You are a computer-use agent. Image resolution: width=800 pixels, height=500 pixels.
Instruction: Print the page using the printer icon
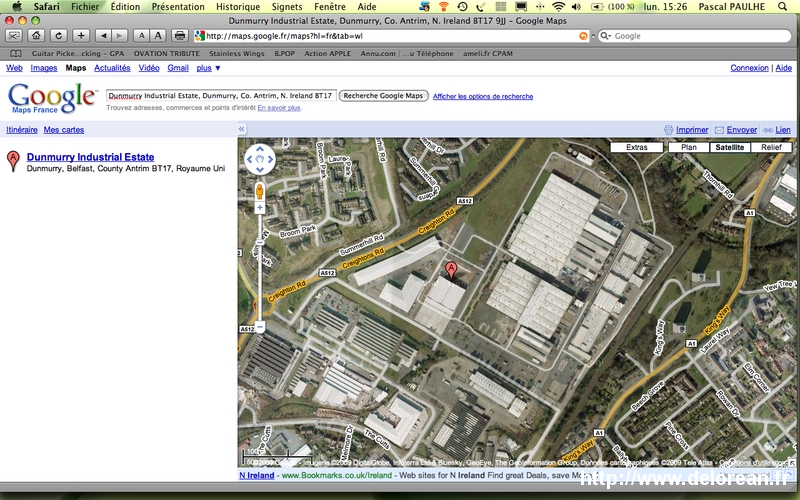coord(180,36)
